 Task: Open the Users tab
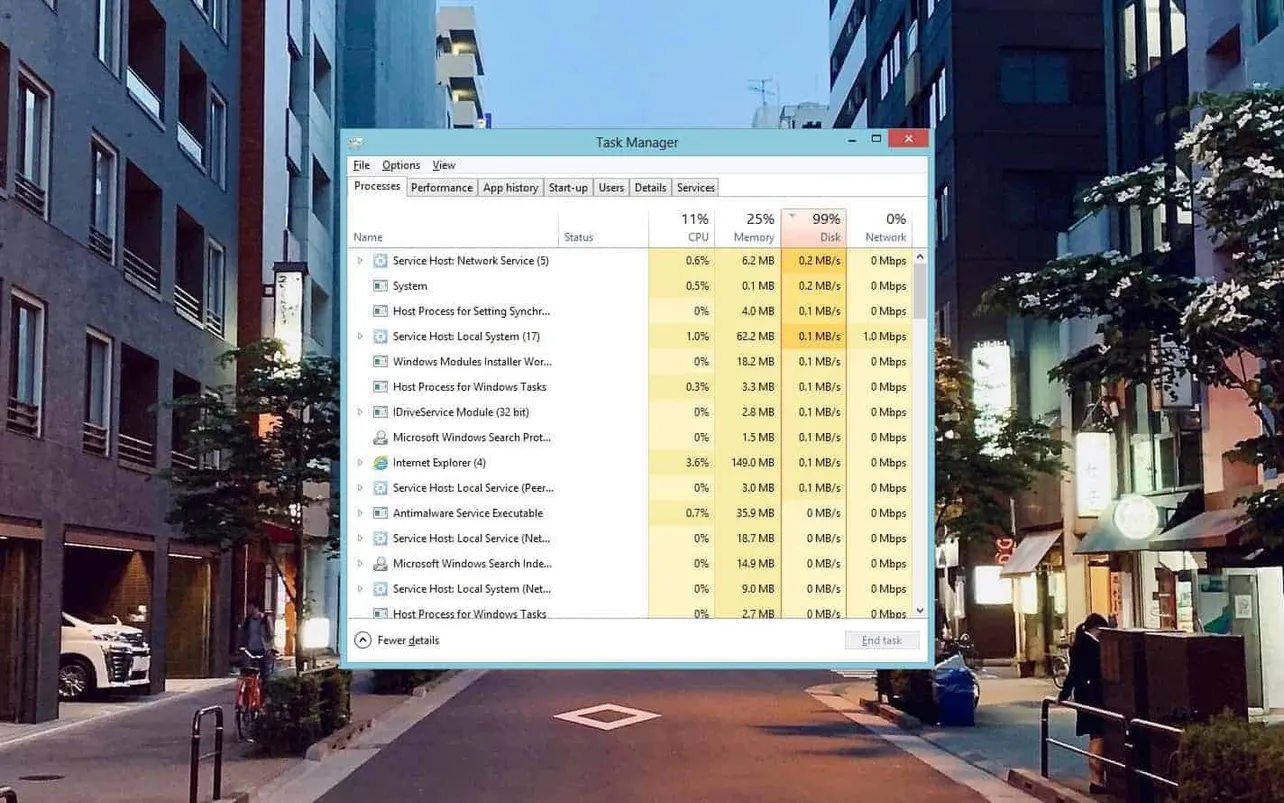coord(610,187)
